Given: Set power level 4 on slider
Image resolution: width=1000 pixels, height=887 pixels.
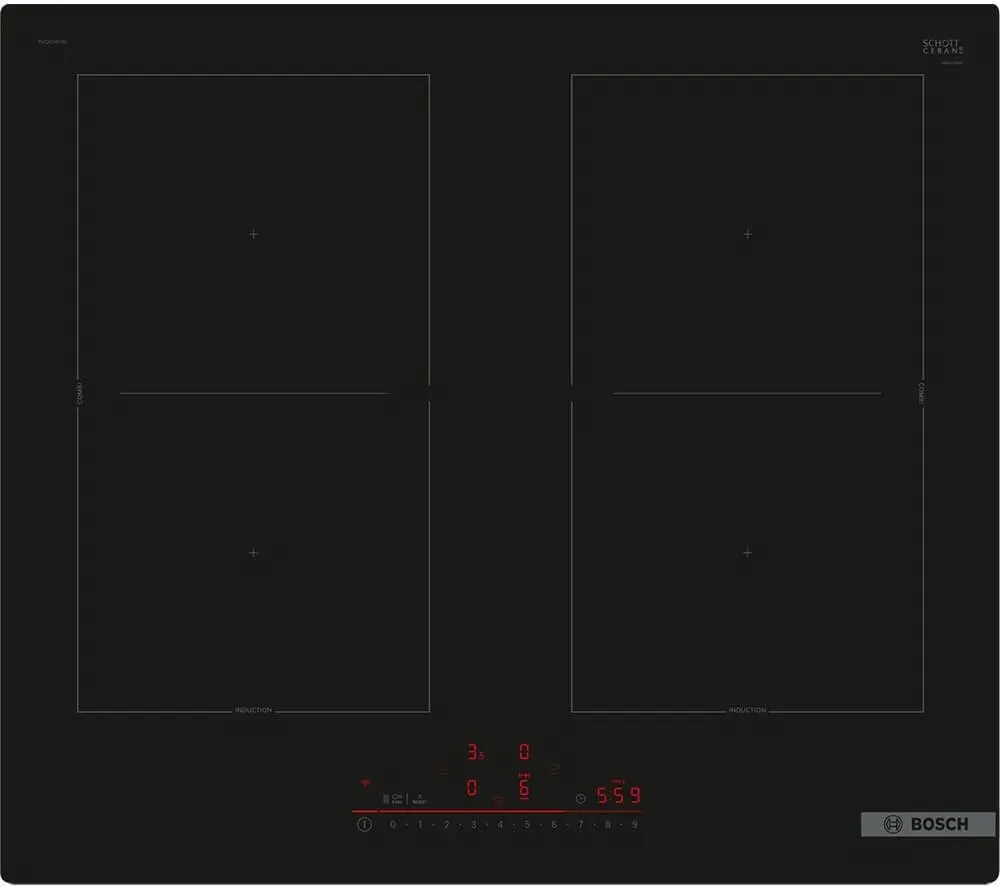Looking at the screenshot, I should tap(500, 825).
